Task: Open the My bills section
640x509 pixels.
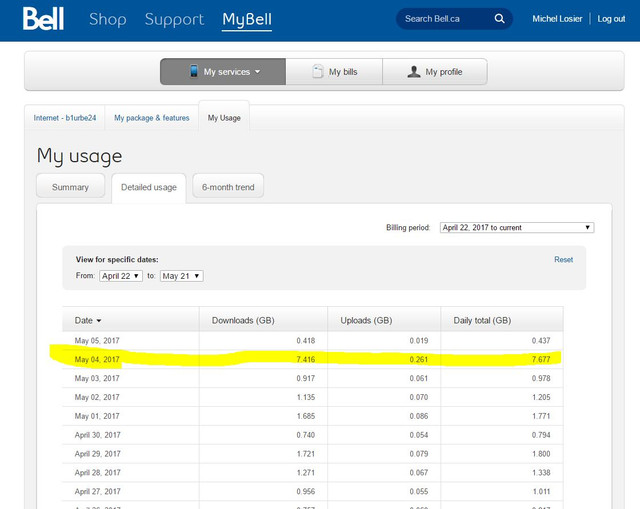Action: pyautogui.click(x=334, y=72)
